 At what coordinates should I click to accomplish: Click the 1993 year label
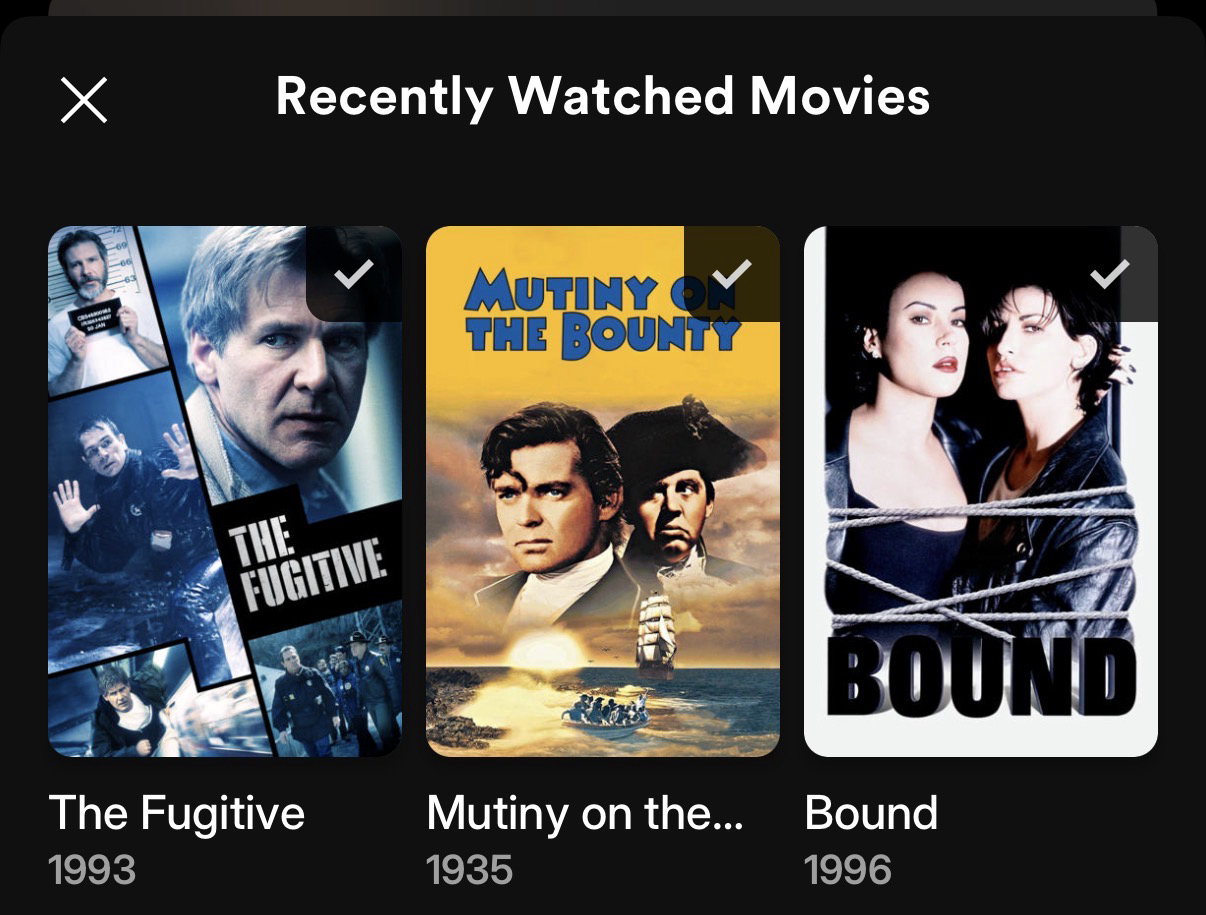point(92,870)
